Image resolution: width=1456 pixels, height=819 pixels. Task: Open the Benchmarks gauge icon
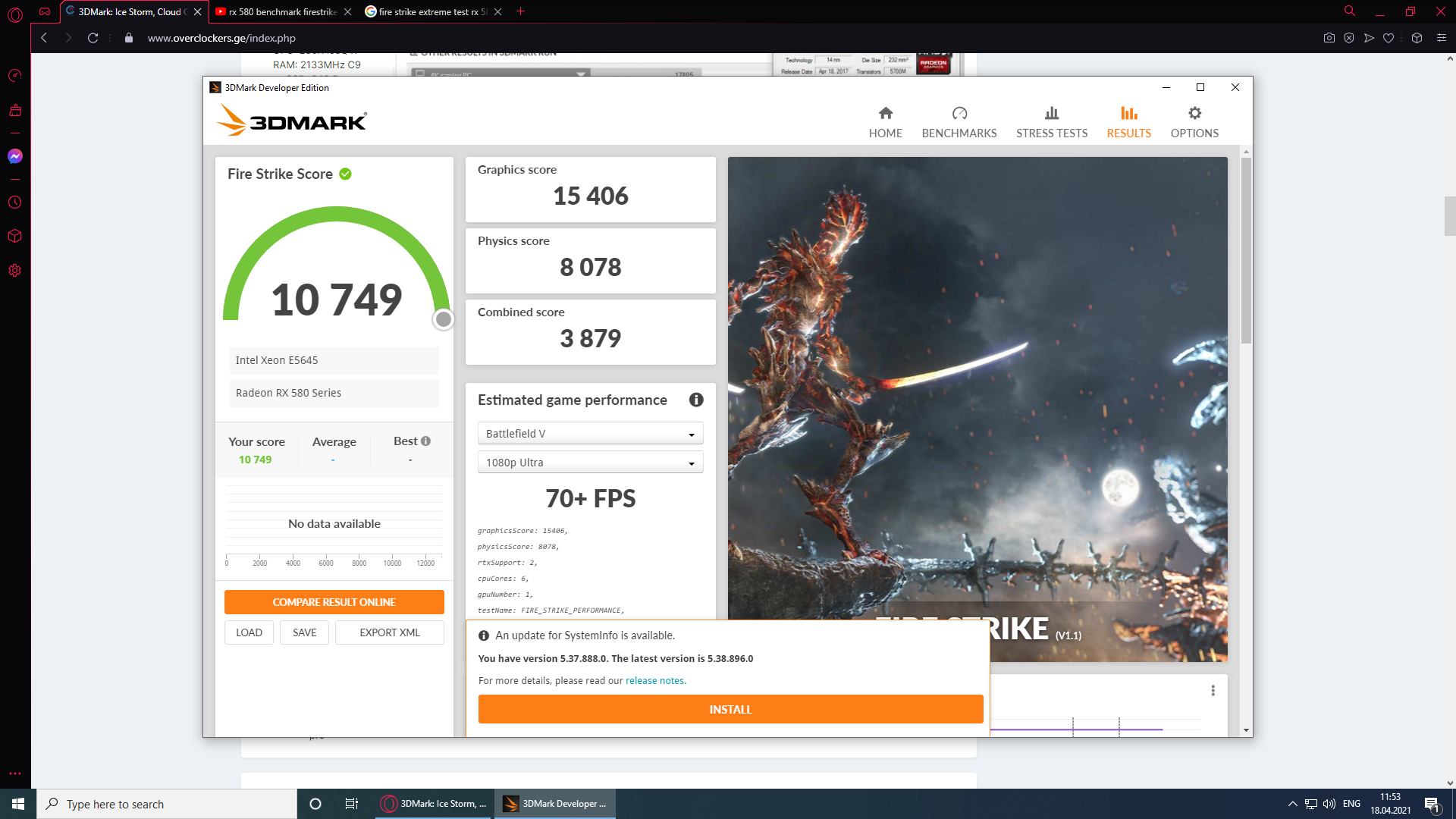(x=959, y=114)
